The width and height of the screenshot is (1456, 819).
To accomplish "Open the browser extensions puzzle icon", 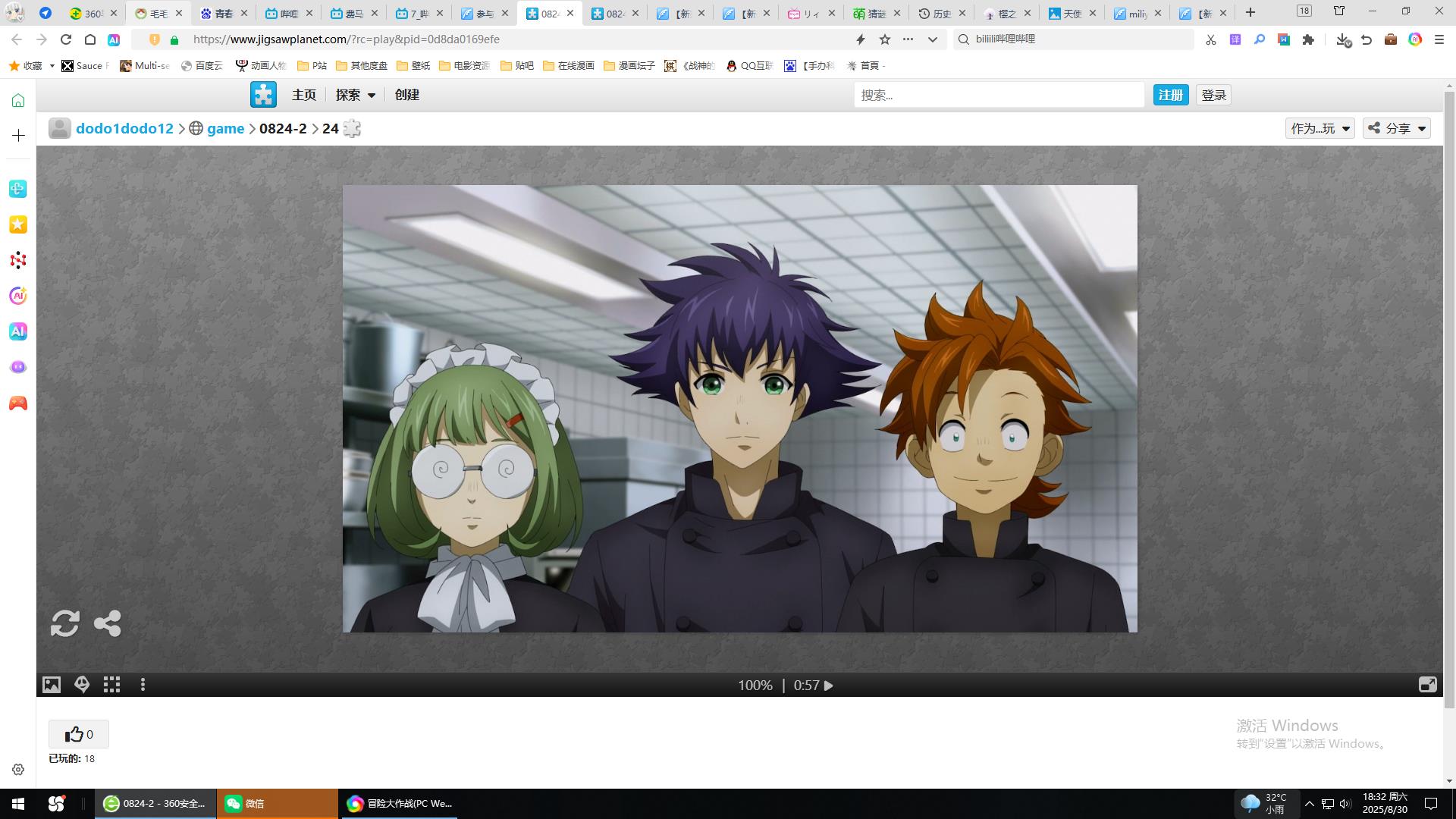I will point(1308,39).
